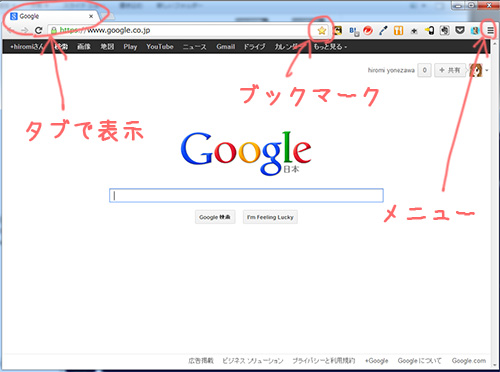500x372 pixels.
Task: Open the プライバシーと利用規約 footer link
Action: point(324,361)
